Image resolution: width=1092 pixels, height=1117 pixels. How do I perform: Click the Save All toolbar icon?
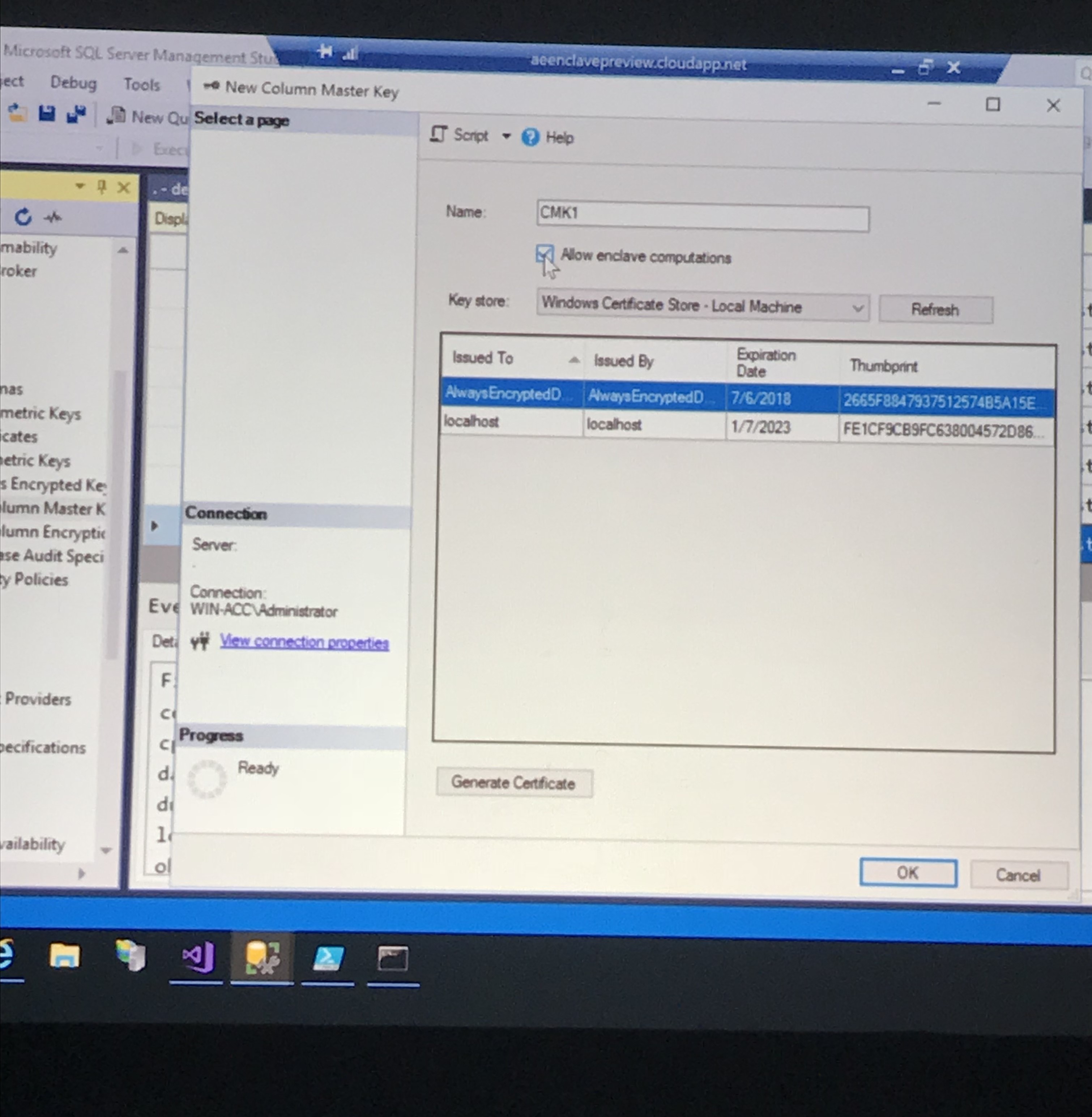click(76, 114)
